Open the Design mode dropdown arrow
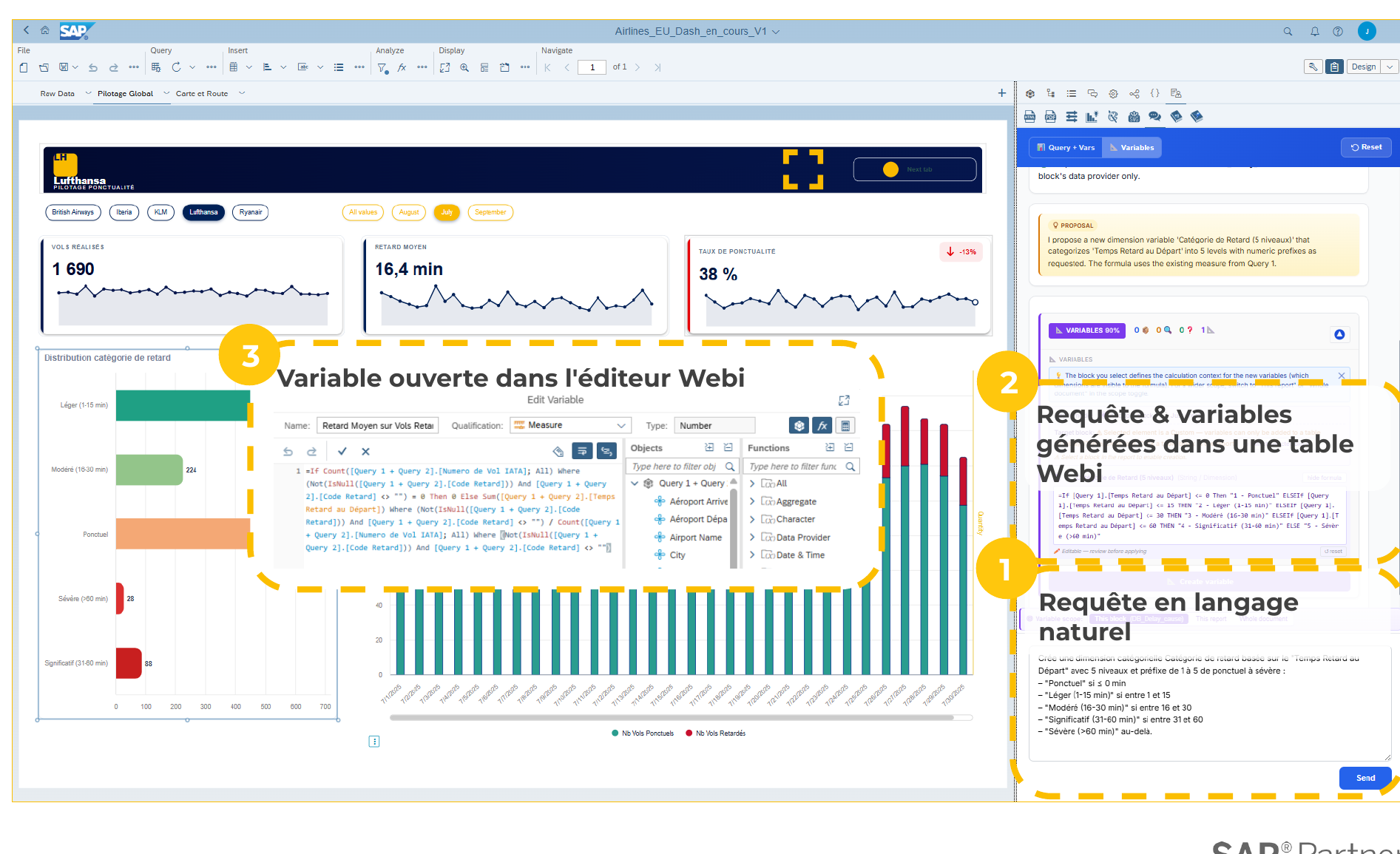The height and width of the screenshot is (854, 1400). pyautogui.click(x=1390, y=67)
